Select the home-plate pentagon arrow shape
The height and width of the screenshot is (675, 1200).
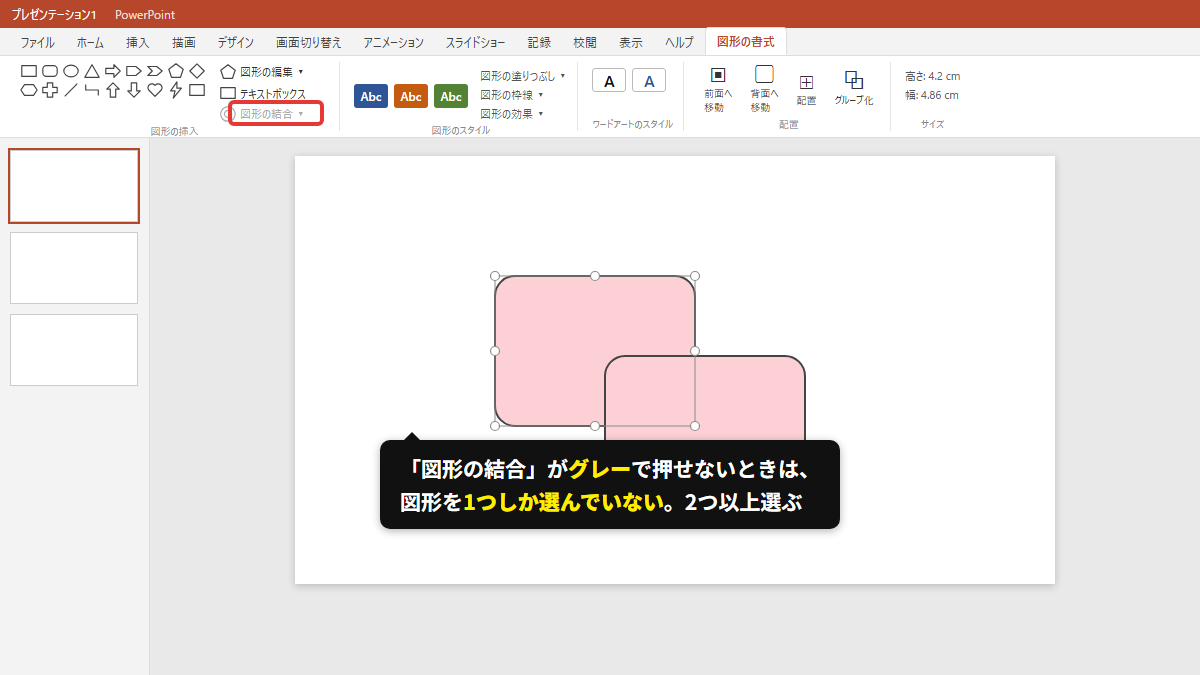pyautogui.click(x=134, y=71)
